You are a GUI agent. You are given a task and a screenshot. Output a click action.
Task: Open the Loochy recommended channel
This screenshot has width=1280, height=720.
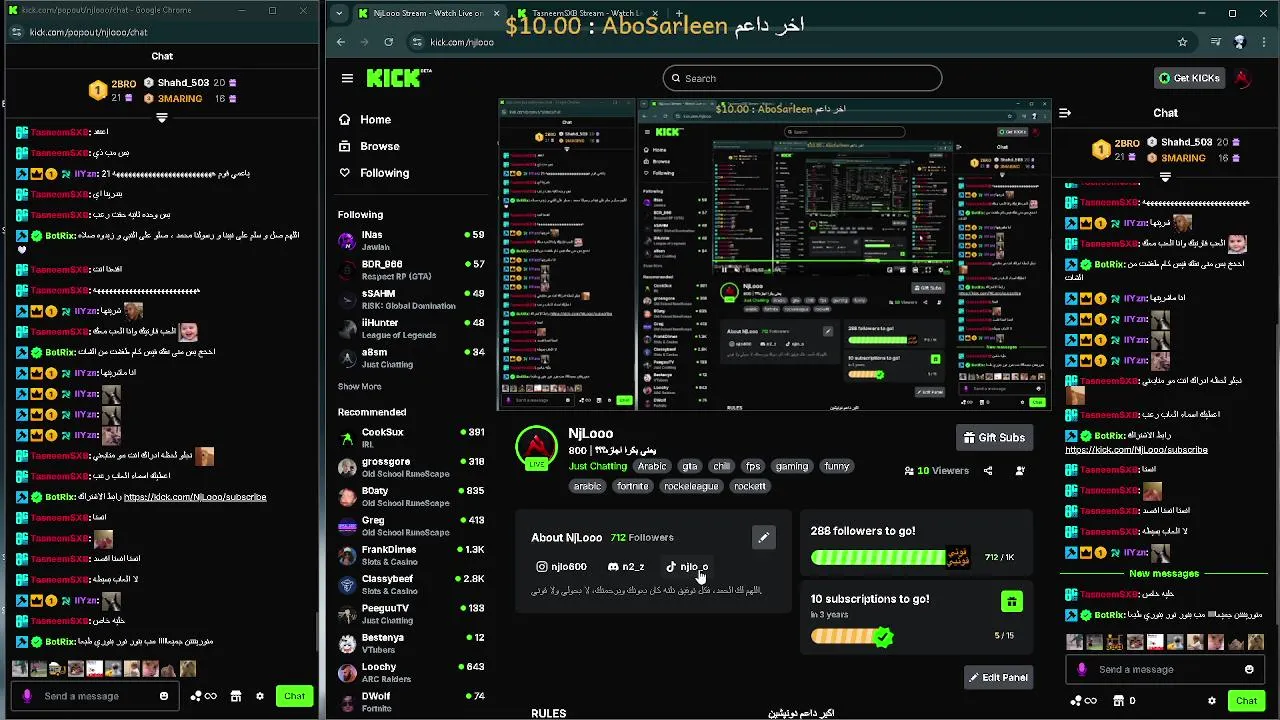pyautogui.click(x=410, y=672)
